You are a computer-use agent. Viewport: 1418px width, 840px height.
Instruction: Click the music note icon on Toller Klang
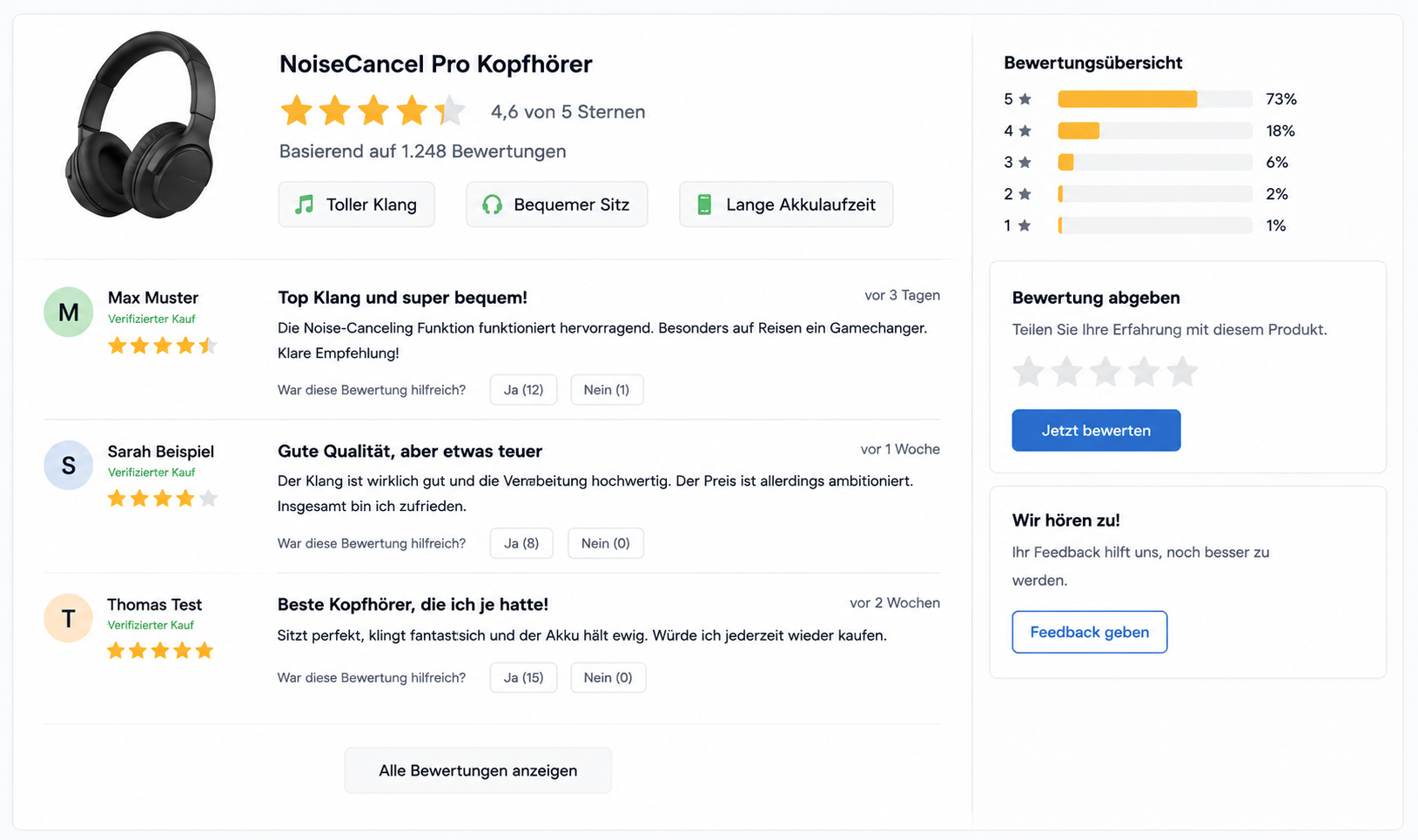point(304,205)
